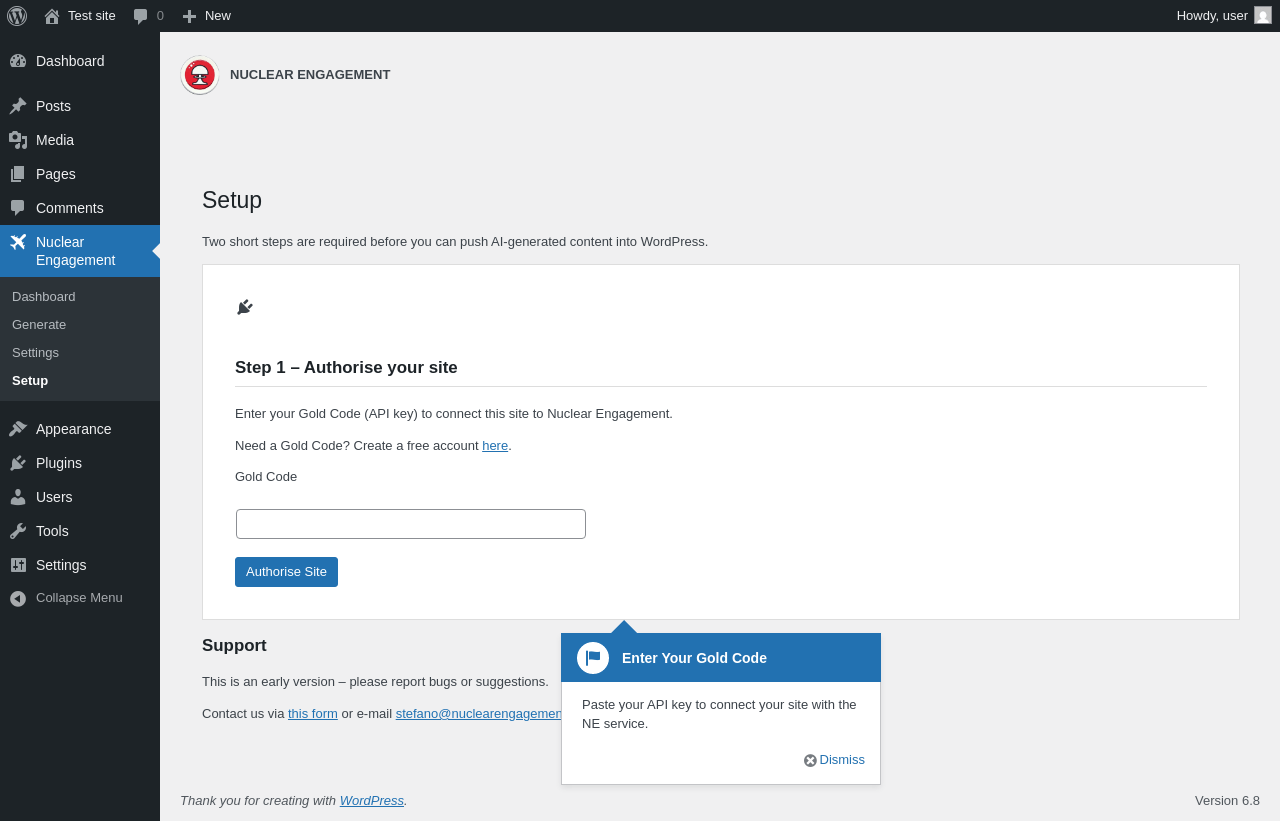Screen dimensions: 1280x821
Task: Click the user avatar in admin bar
Action: (x=1263, y=15)
